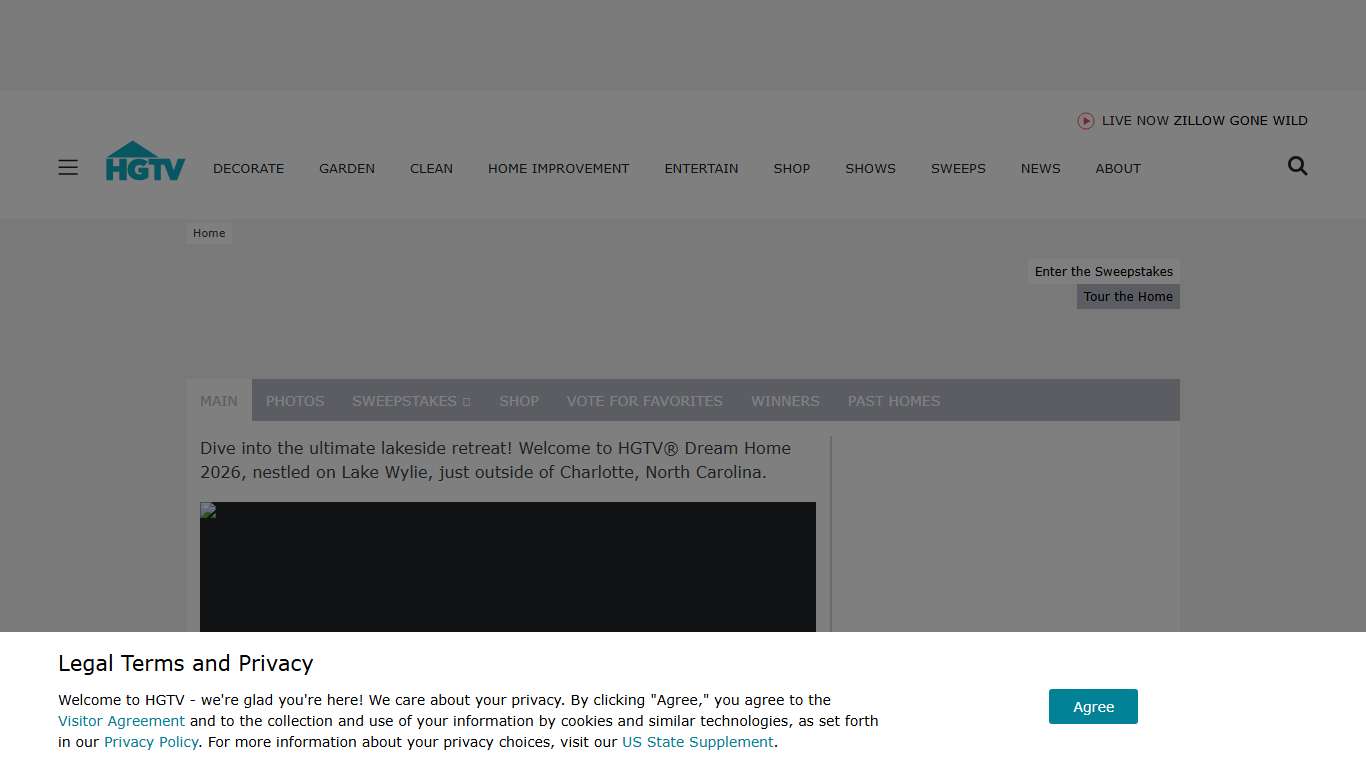Click Tour the Home button
The image size is (1366, 768).
pos(1127,297)
